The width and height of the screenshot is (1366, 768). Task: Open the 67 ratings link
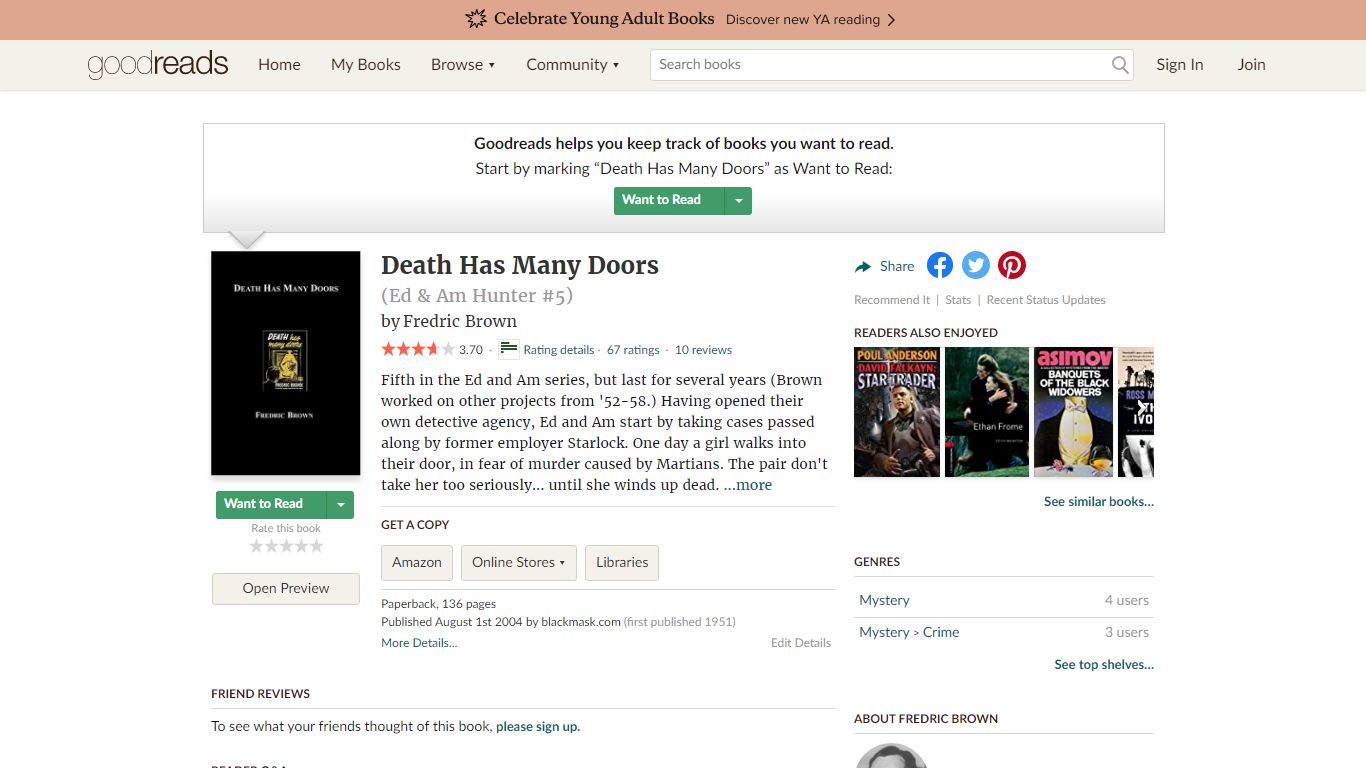click(x=633, y=350)
